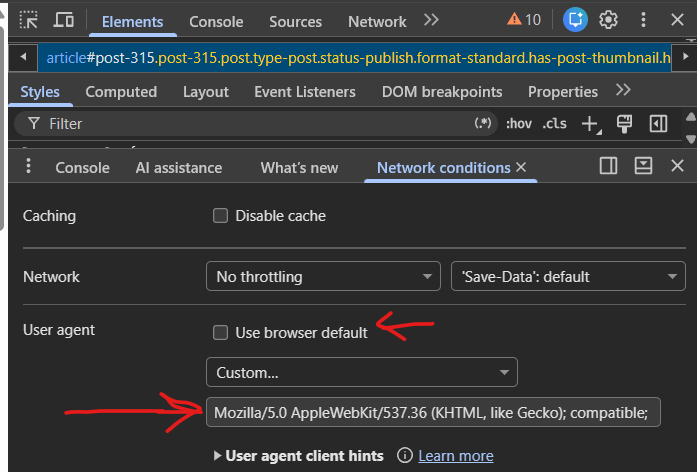Open the 'Save-Data': default dropdown

coord(568,276)
